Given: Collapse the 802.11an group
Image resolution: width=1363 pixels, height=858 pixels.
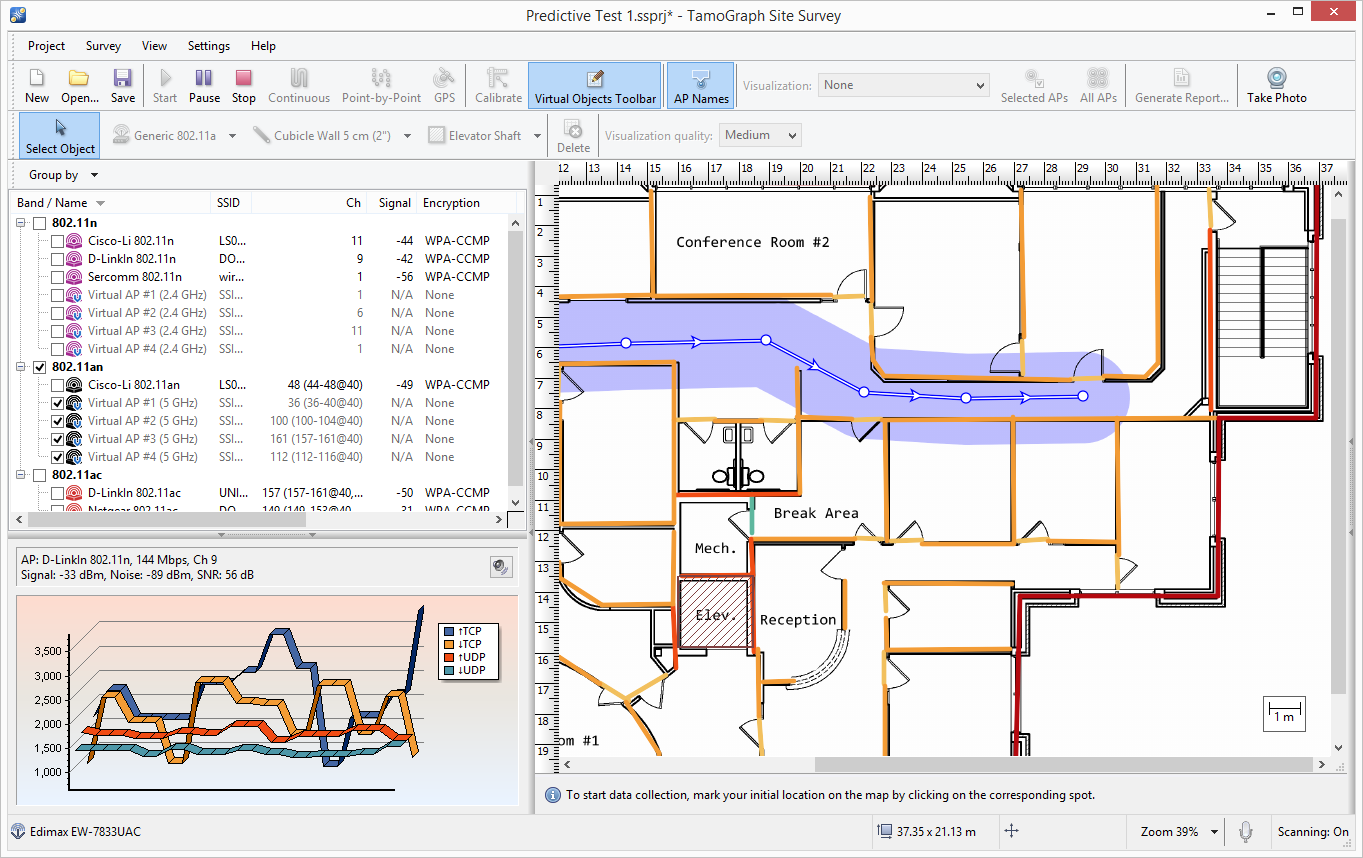Looking at the screenshot, I should pos(21,367).
